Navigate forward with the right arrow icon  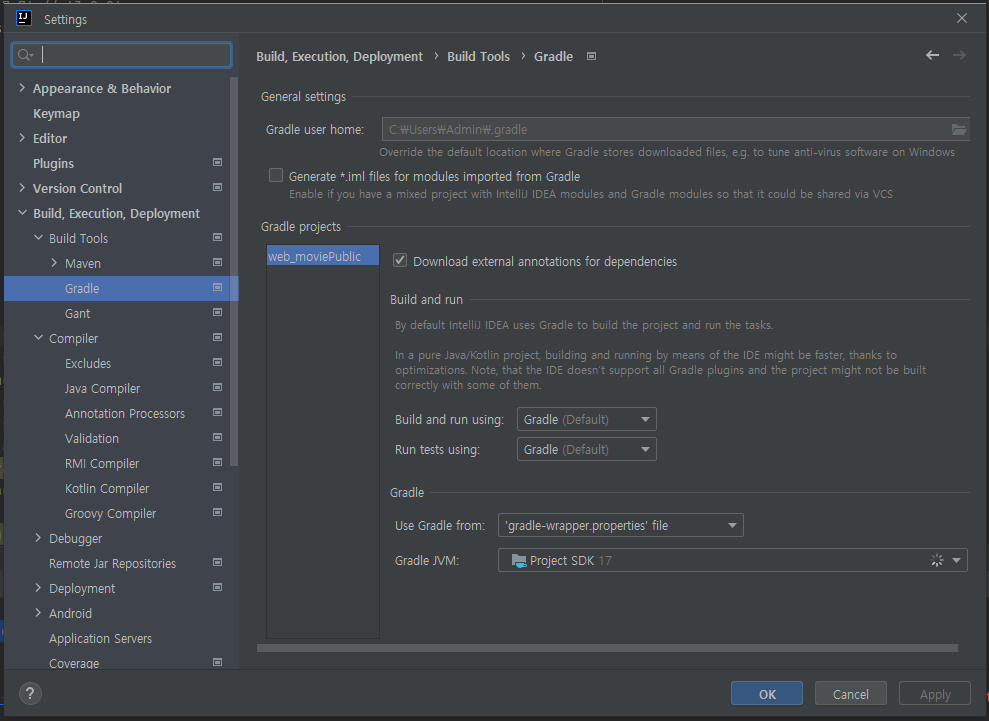959,56
